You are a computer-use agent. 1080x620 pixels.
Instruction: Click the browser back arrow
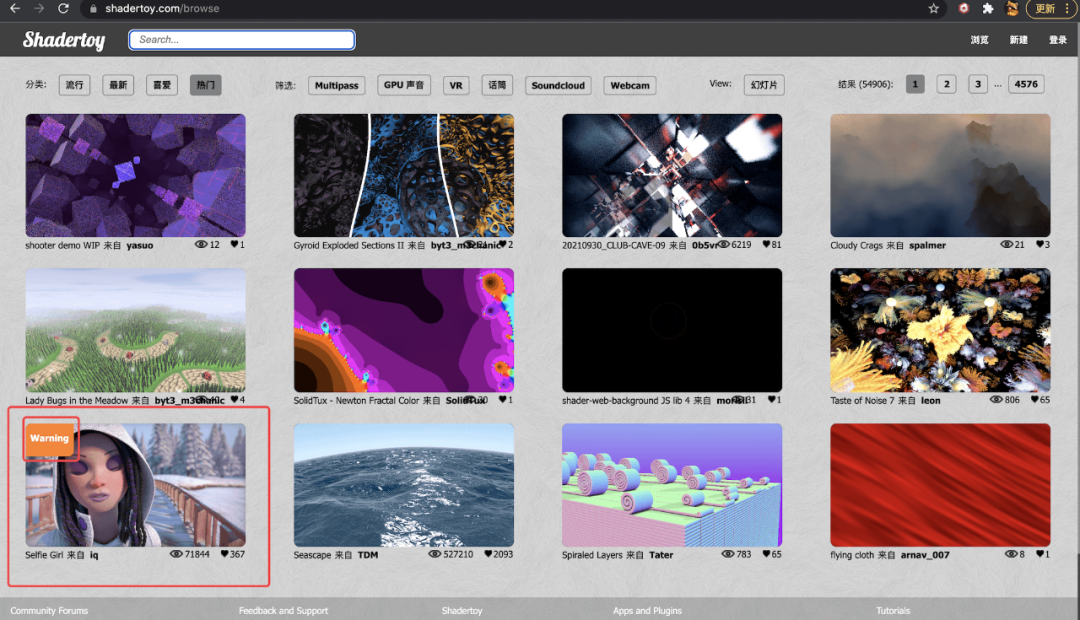pos(17,8)
